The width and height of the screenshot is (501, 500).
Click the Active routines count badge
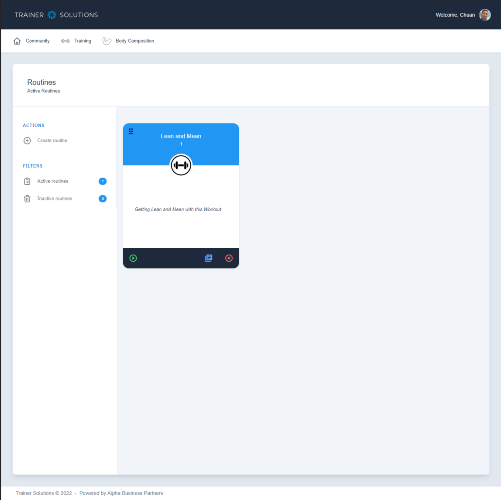[x=103, y=181]
